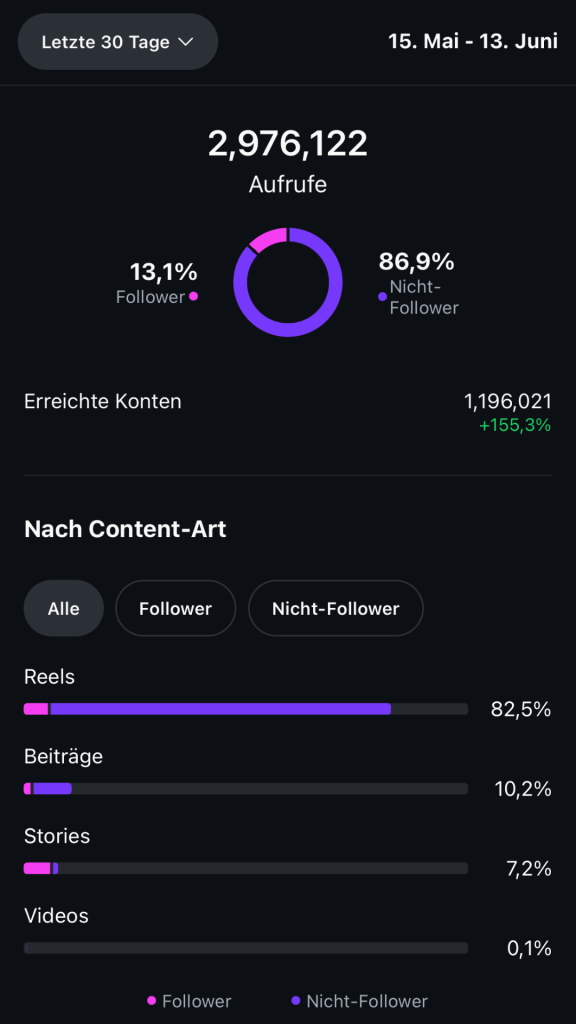Image resolution: width=576 pixels, height=1024 pixels.
Task: Select the Alle filter chip
Action: (x=63, y=609)
